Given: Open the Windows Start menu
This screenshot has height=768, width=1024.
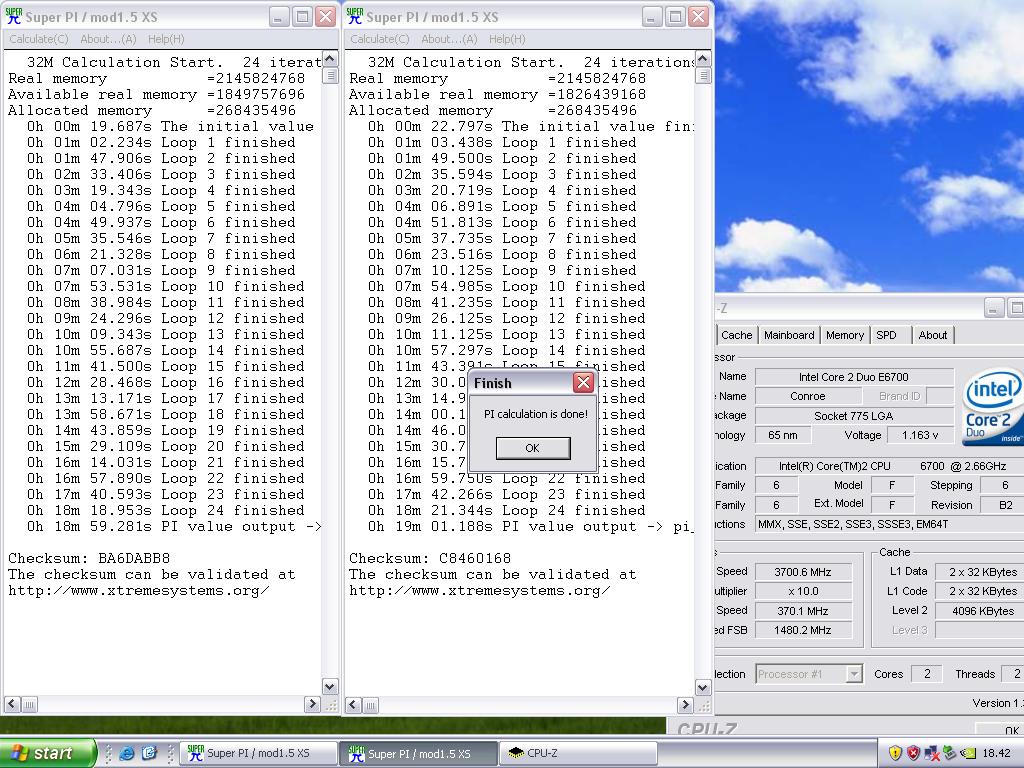Looking at the screenshot, I should [x=47, y=753].
